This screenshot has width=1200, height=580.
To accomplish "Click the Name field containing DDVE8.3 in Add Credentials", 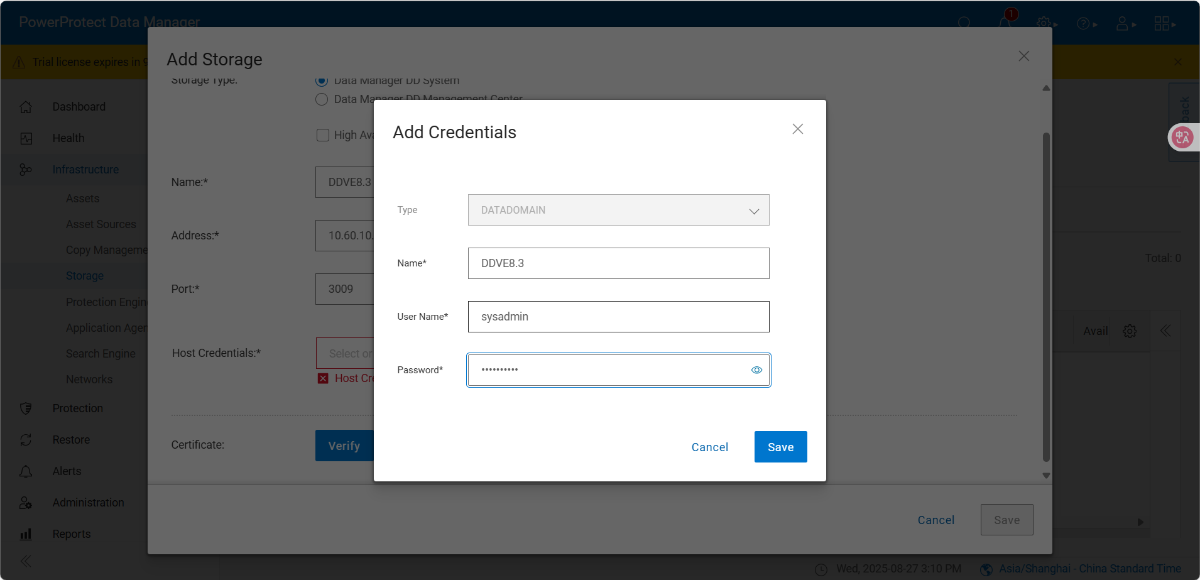I will 619,263.
